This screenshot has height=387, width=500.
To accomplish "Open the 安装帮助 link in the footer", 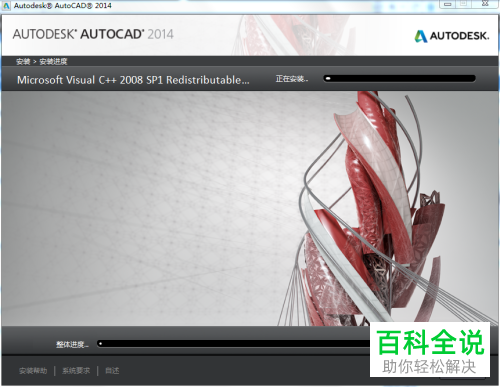I will 33,371.
